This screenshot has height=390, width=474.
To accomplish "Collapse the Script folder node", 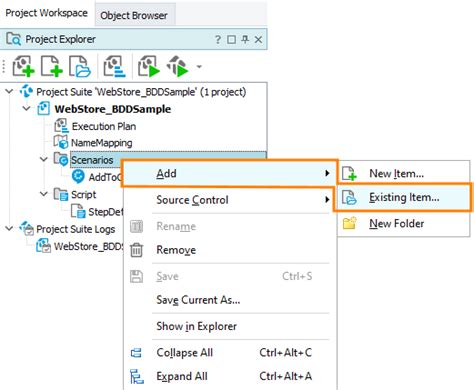I will coord(44,194).
